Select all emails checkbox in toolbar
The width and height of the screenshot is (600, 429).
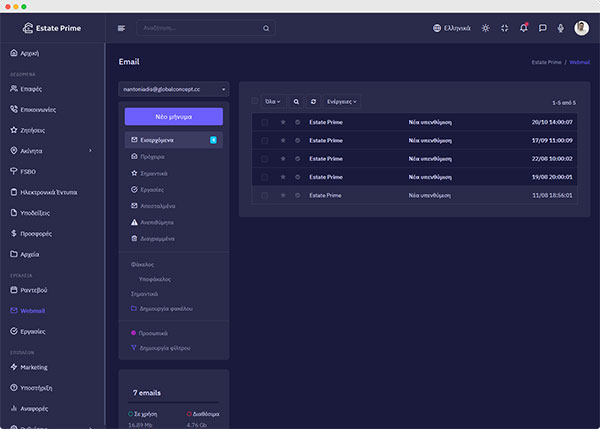pos(254,101)
